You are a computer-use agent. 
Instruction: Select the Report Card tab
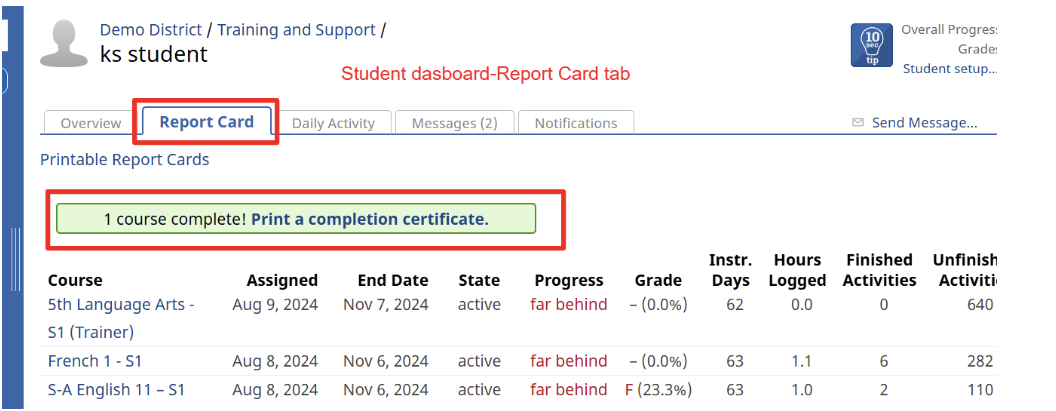tap(207, 122)
